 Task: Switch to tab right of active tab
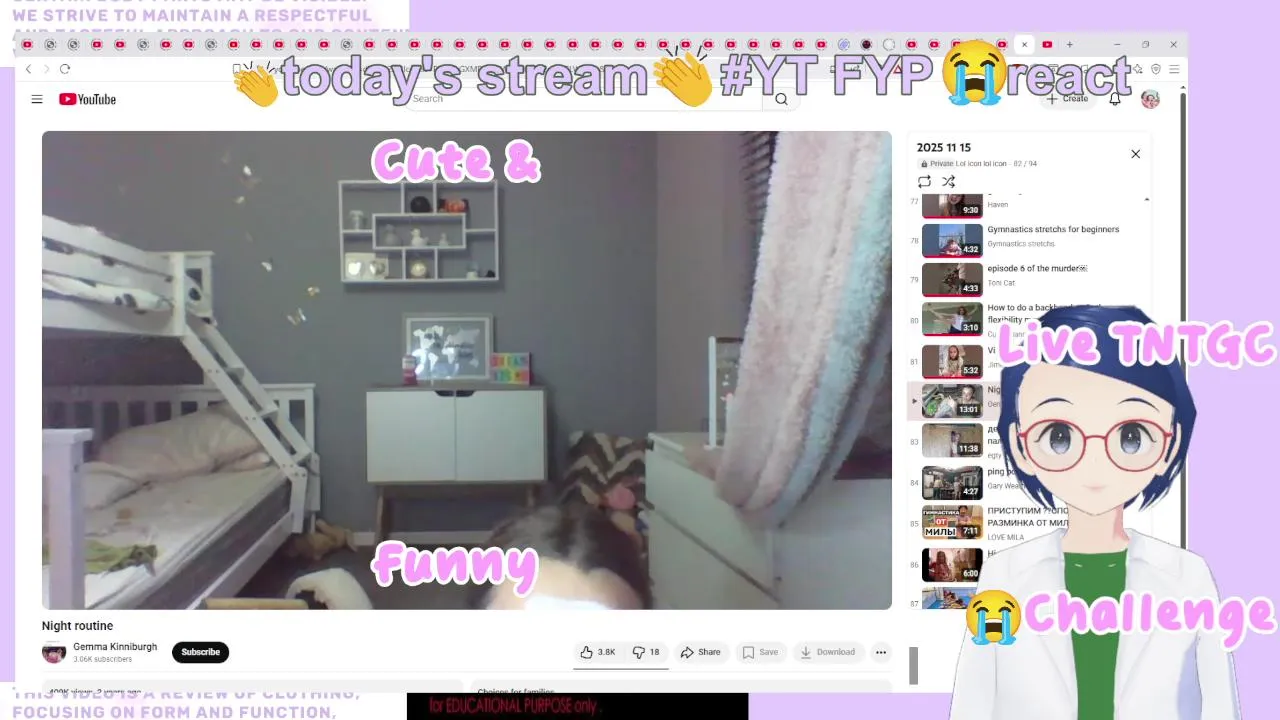tap(1047, 44)
